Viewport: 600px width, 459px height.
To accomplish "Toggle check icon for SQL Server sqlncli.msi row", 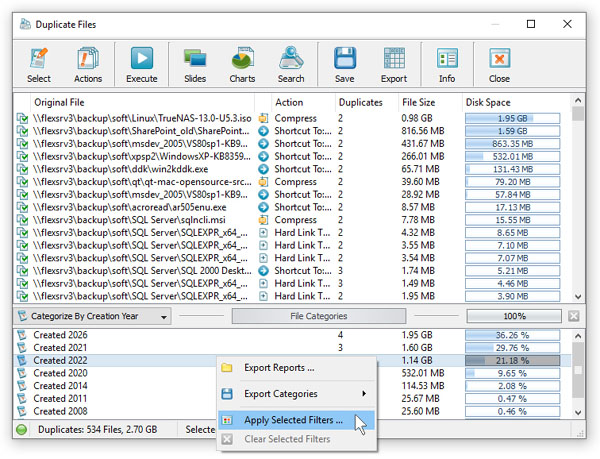I will tap(23, 220).
